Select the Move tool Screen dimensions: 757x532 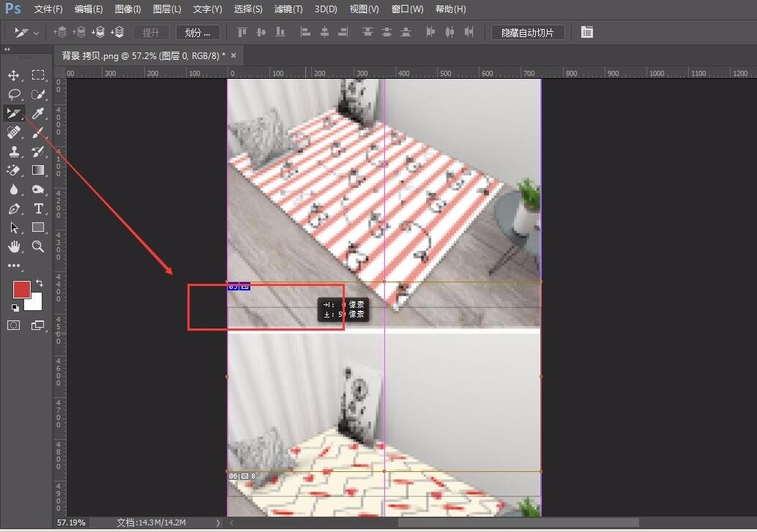click(x=15, y=75)
